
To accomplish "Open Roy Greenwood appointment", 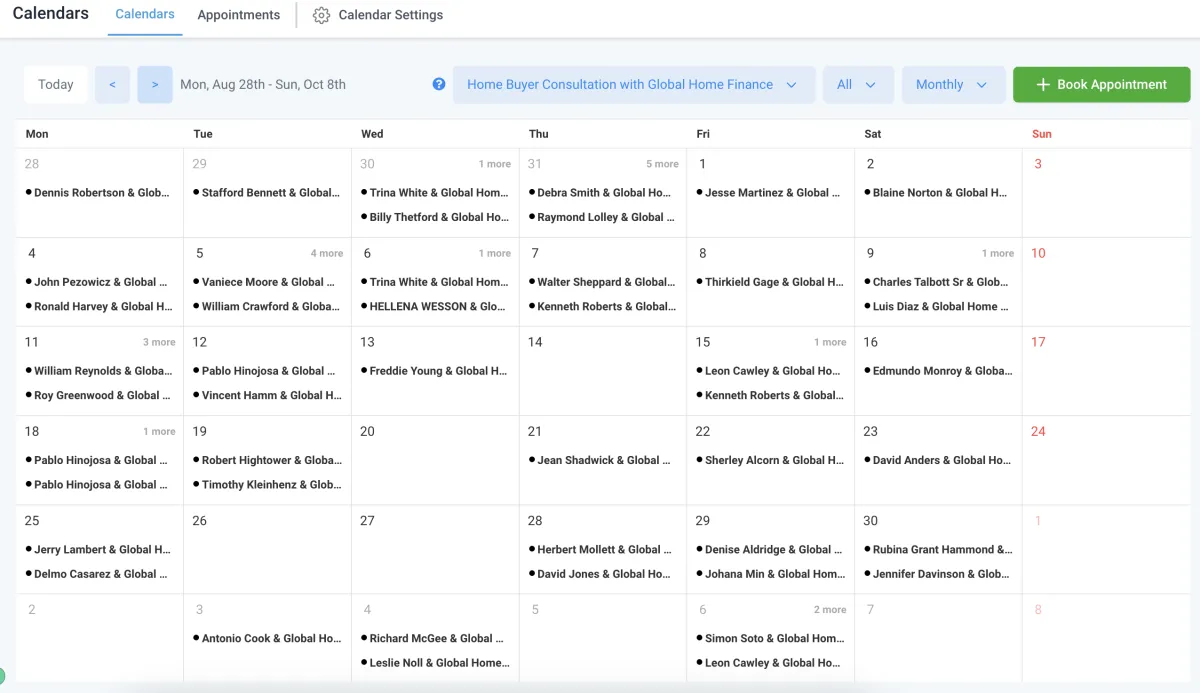I will 98,395.
